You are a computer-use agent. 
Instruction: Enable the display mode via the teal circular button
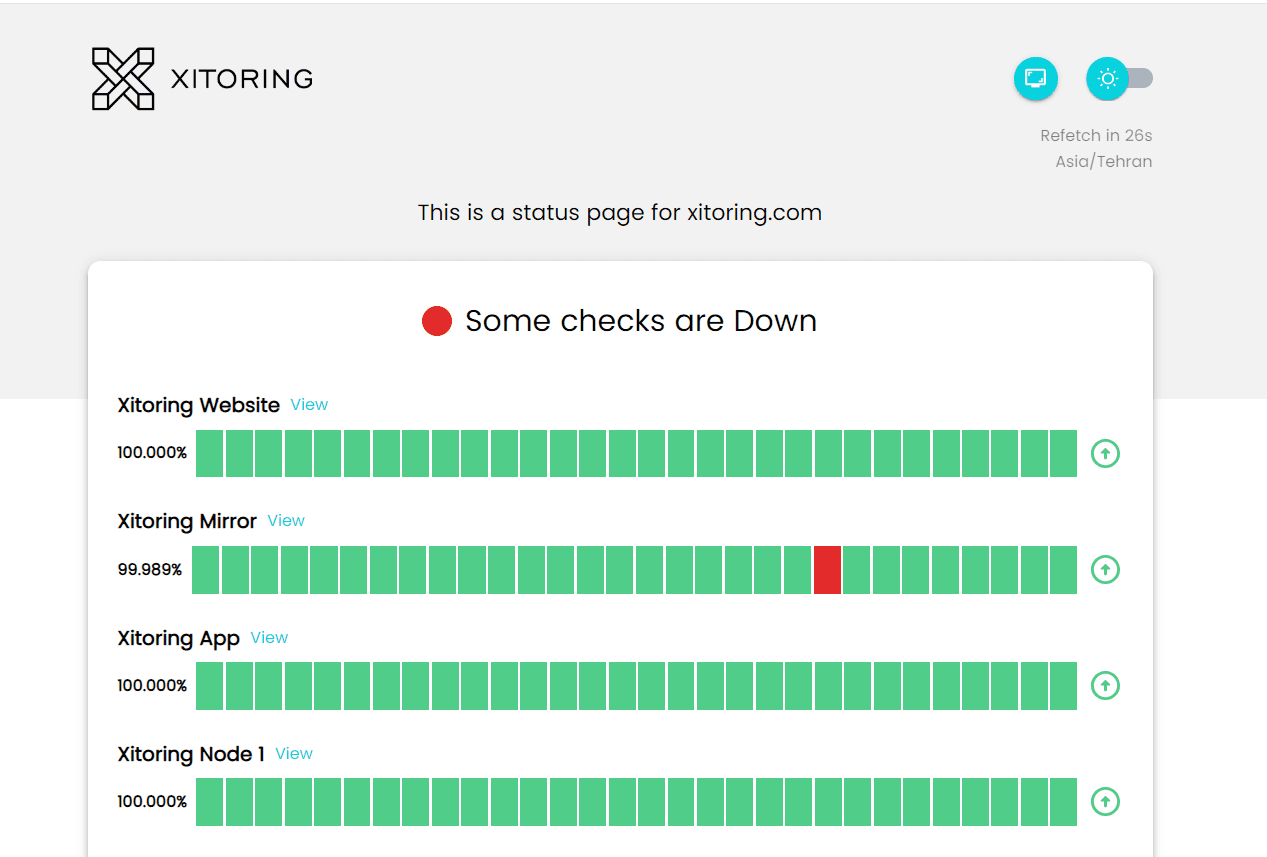coord(1035,78)
